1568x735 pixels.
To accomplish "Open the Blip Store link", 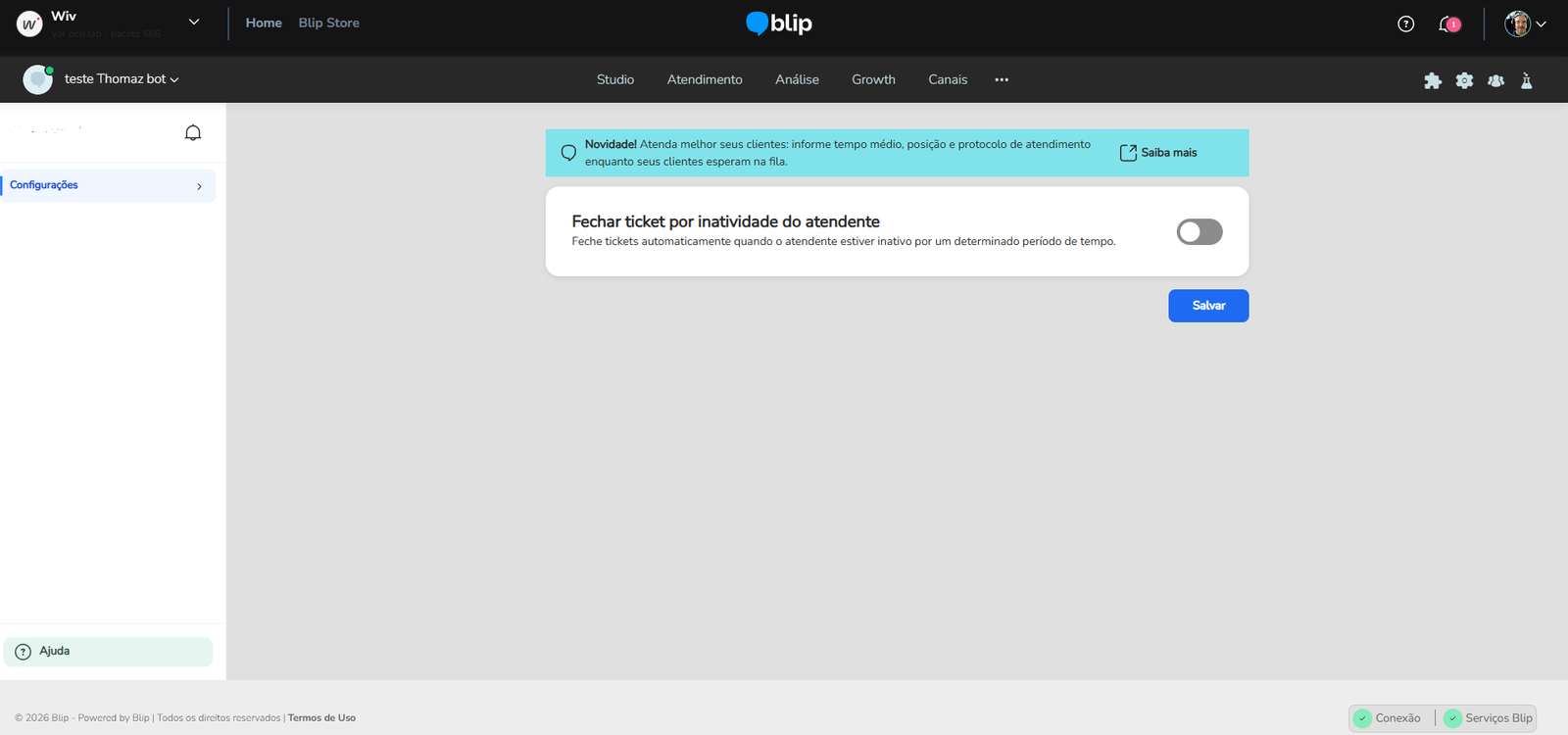I will pos(329,23).
